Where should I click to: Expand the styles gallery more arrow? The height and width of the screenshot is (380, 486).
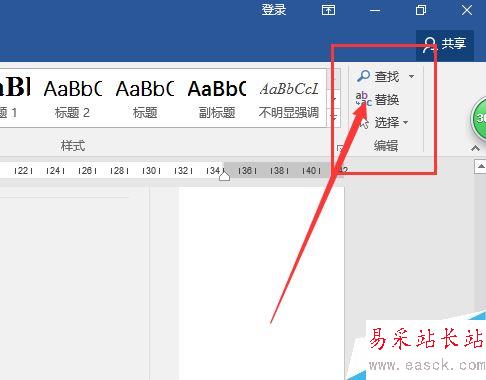tap(334, 117)
